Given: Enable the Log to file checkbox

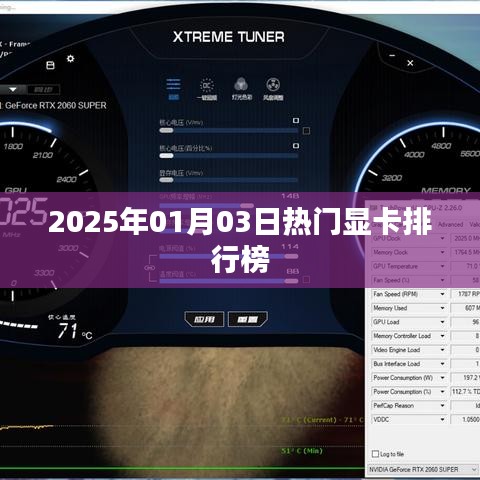Looking at the screenshot, I should (x=375, y=454).
